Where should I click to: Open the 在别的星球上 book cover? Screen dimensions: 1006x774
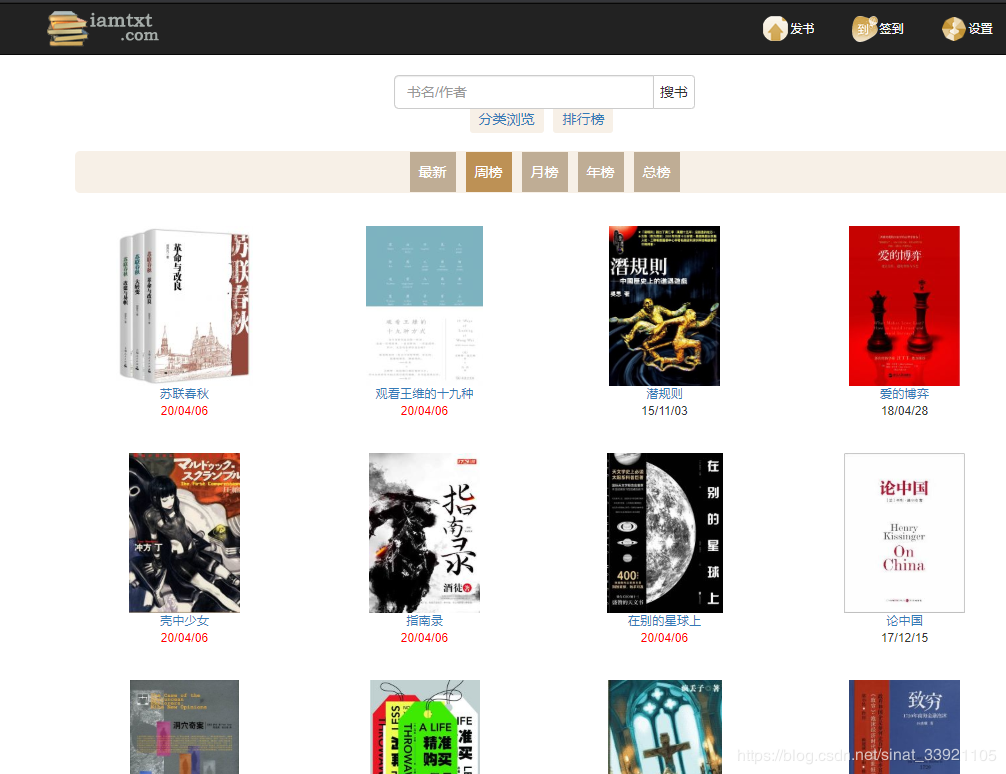click(x=665, y=533)
